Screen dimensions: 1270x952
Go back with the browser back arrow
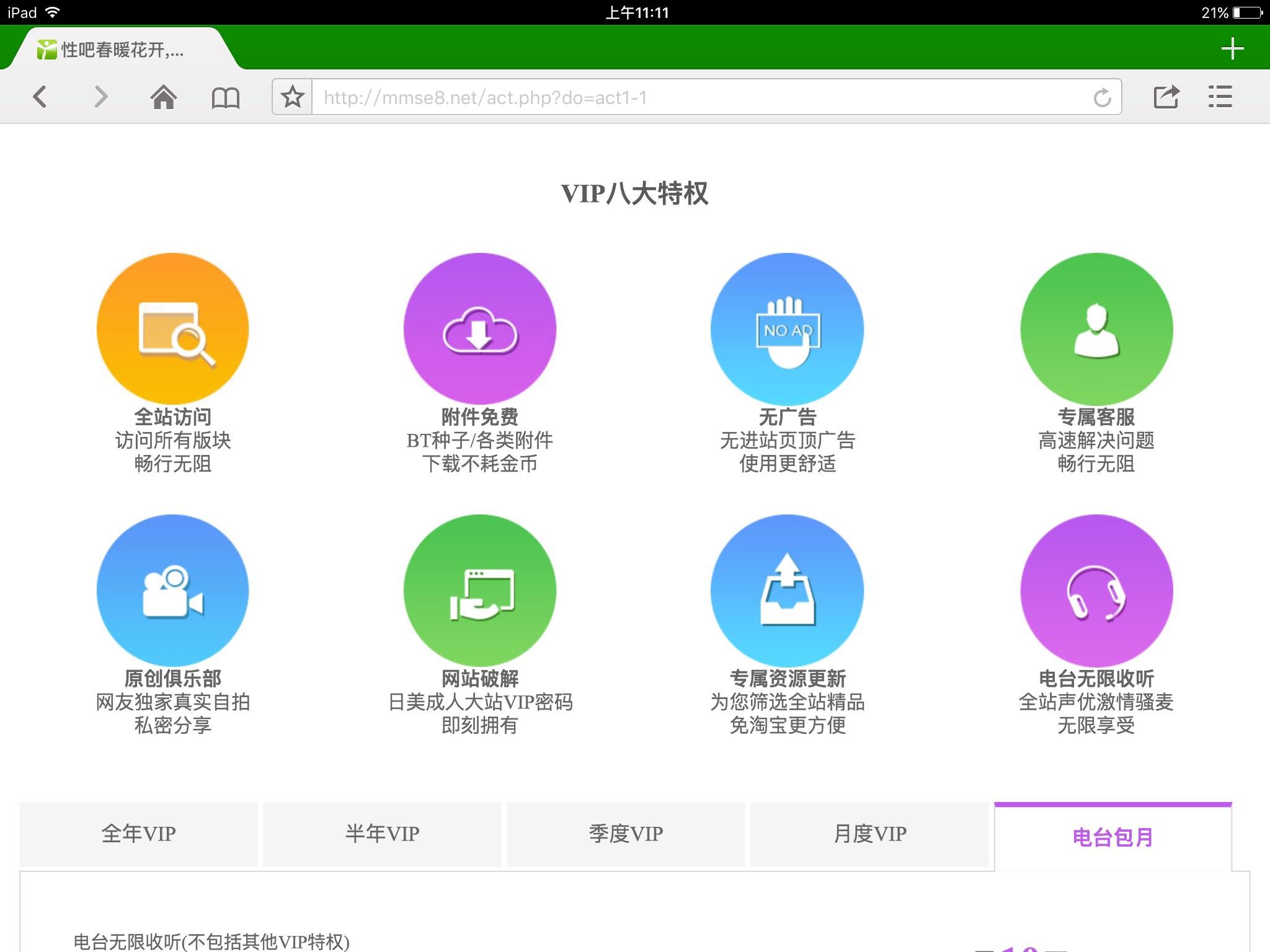pyautogui.click(x=40, y=97)
